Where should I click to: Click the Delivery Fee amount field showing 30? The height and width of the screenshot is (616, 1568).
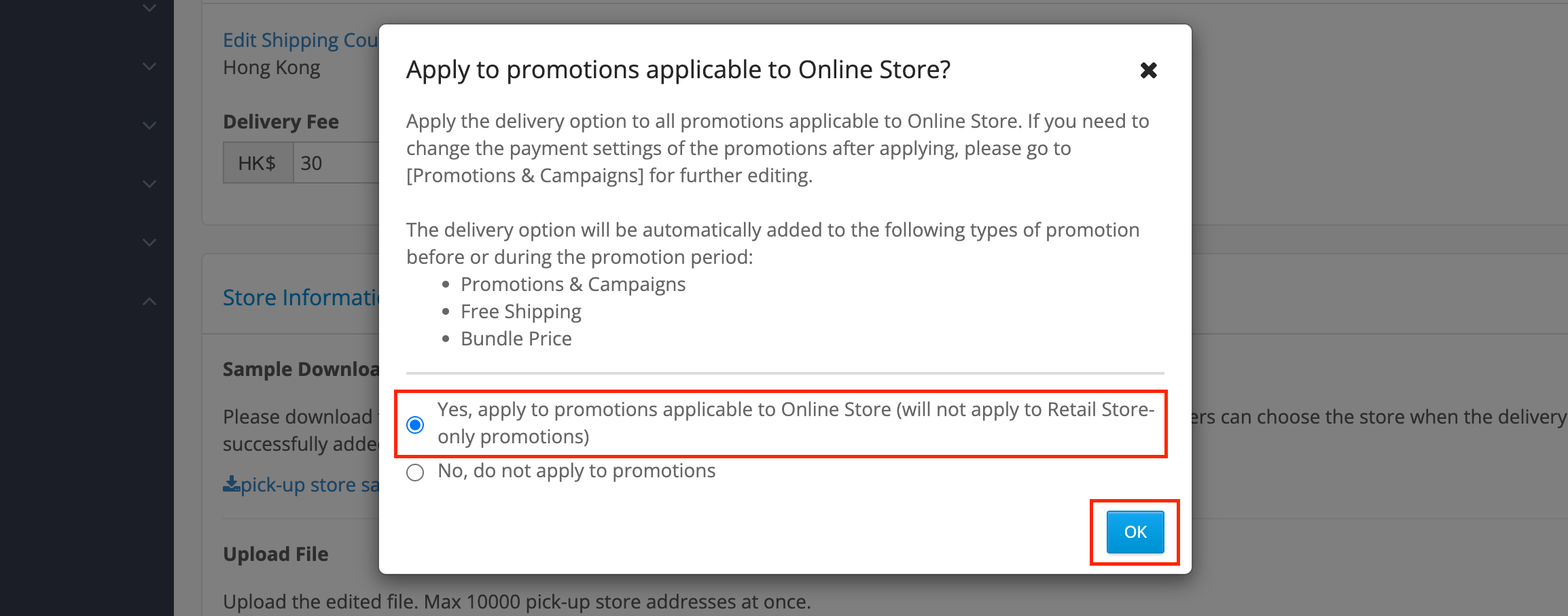pyautogui.click(x=336, y=163)
